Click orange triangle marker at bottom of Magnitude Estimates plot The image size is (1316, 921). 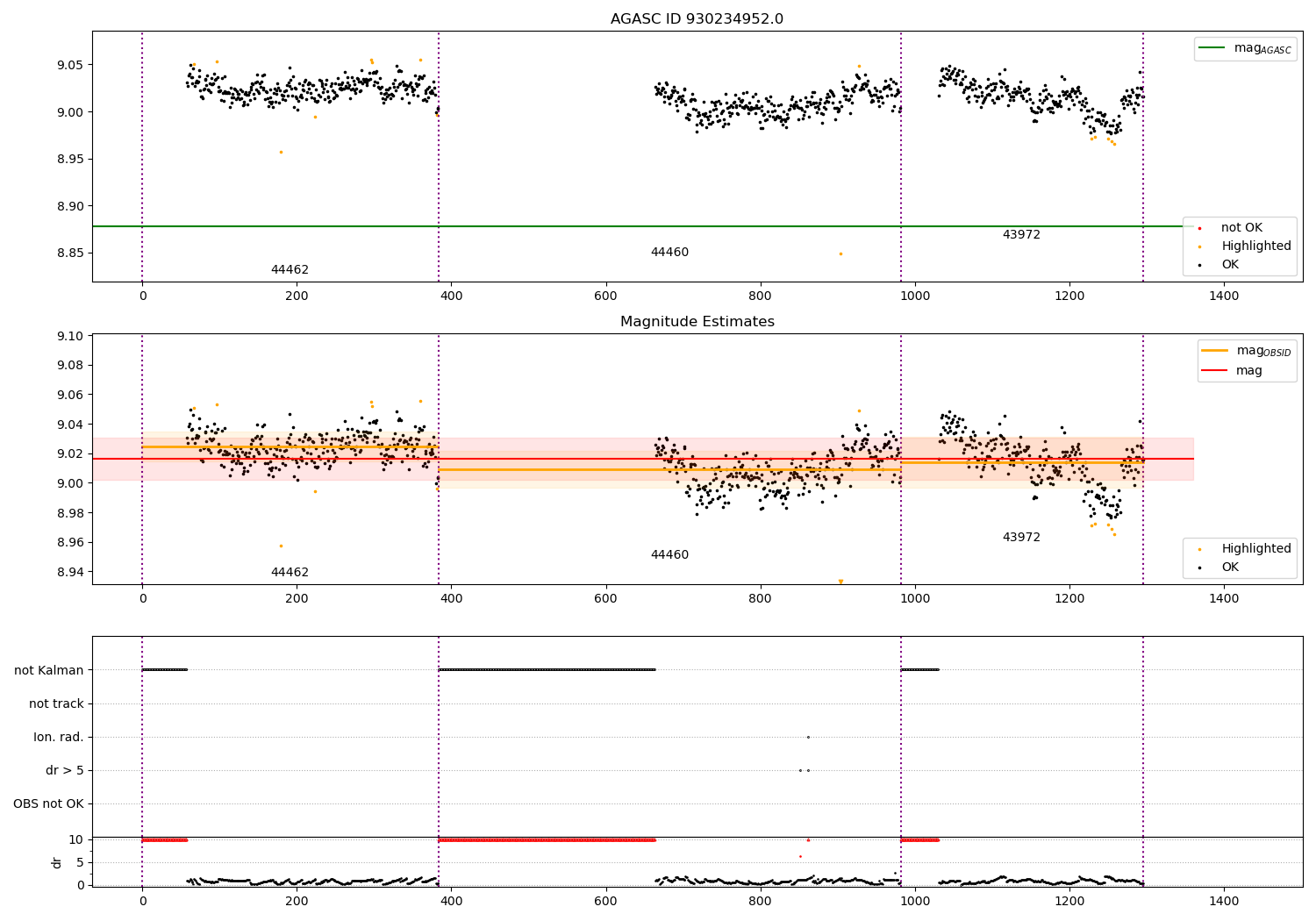(840, 582)
